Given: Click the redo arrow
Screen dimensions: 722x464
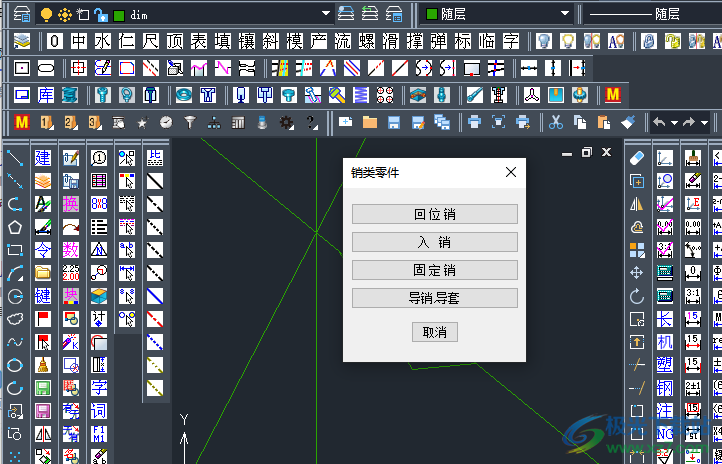Looking at the screenshot, I should click(689, 122).
